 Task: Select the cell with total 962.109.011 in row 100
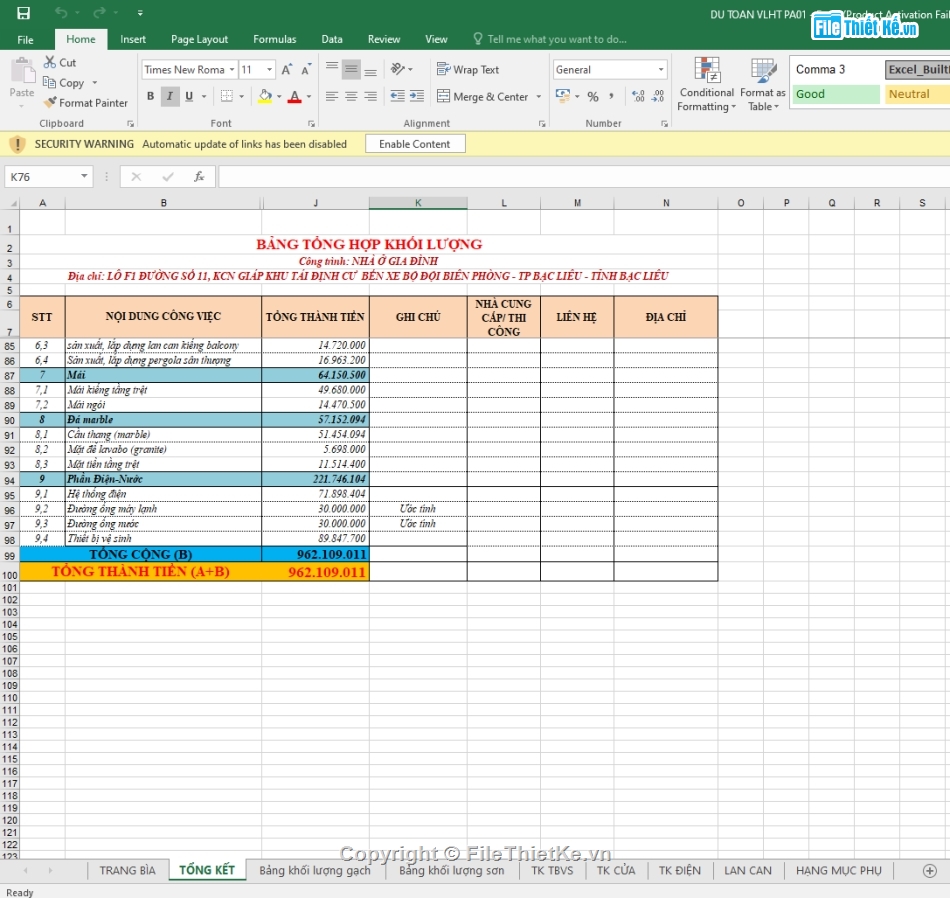pyautogui.click(x=316, y=572)
